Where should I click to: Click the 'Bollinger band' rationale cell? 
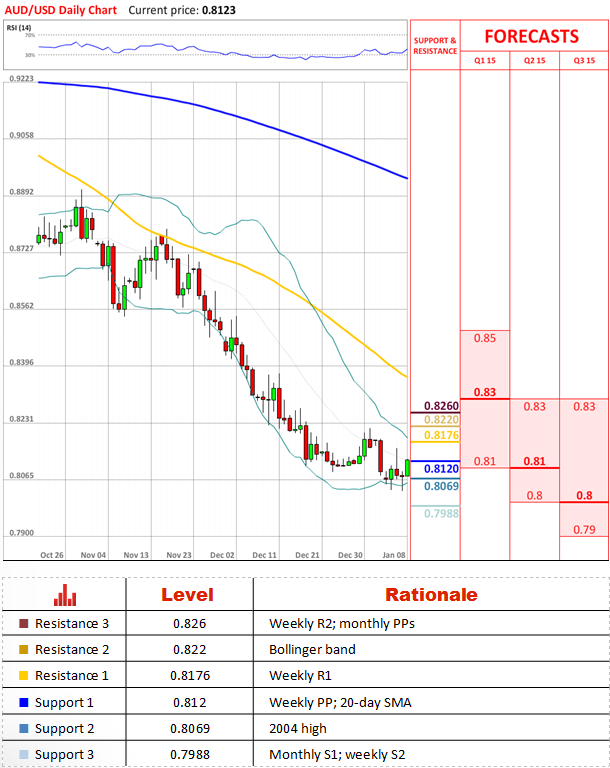click(313, 650)
